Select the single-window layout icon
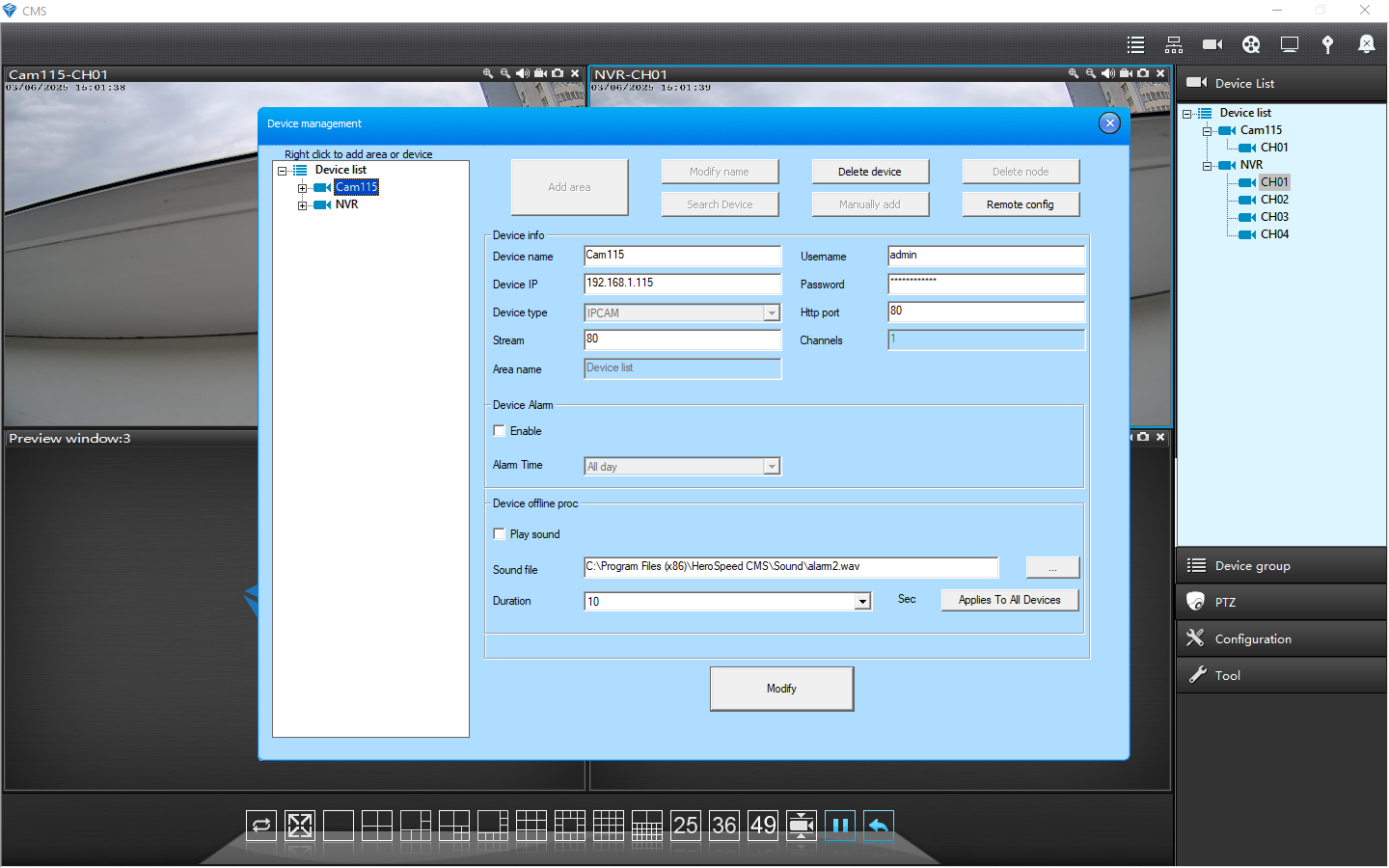The height and width of the screenshot is (868, 1389). [x=339, y=826]
